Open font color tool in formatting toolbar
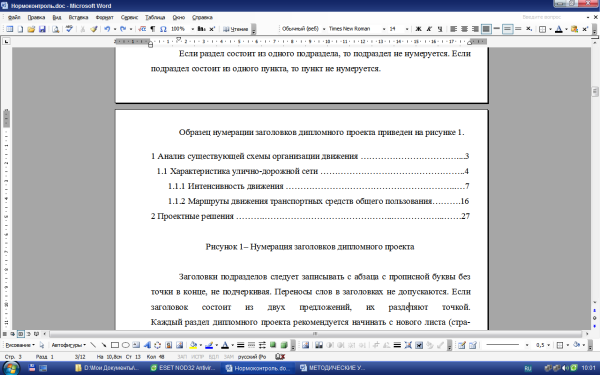The width and height of the screenshot is (600, 375). [x=559, y=29]
